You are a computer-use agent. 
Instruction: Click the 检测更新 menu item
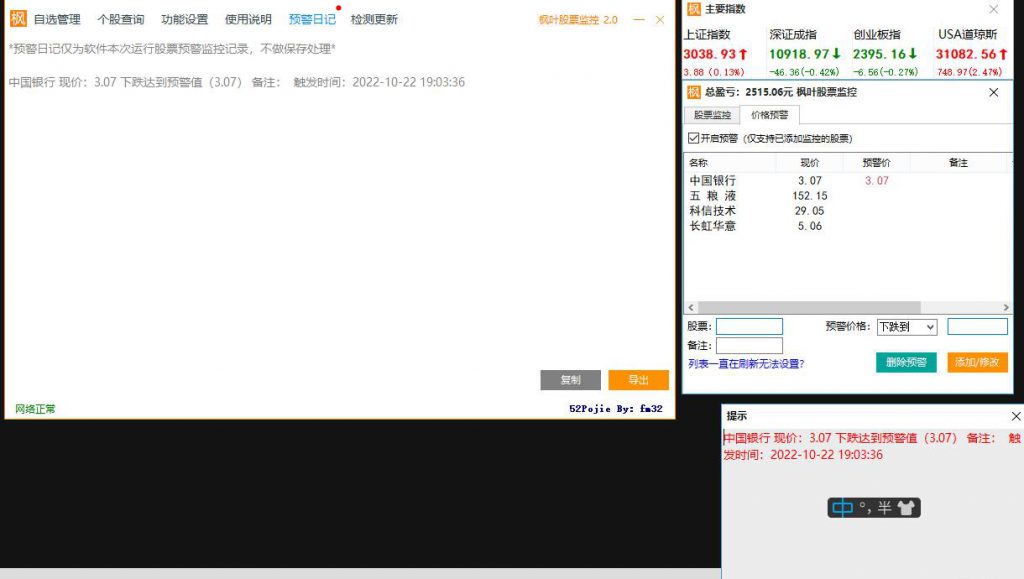click(374, 19)
